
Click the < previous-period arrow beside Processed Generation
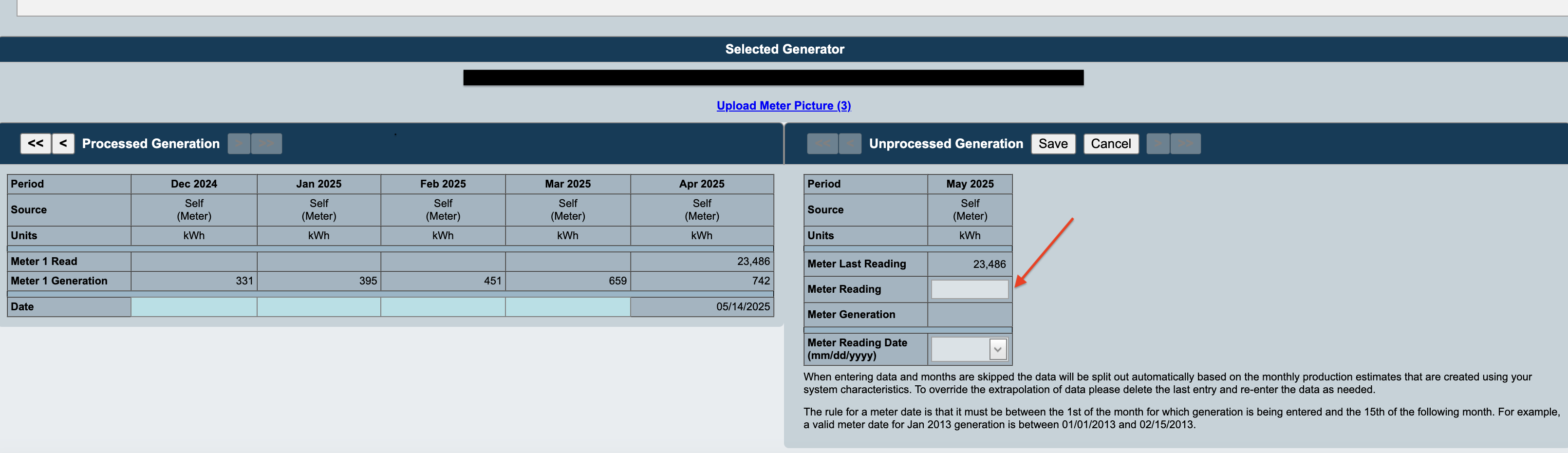tap(63, 144)
